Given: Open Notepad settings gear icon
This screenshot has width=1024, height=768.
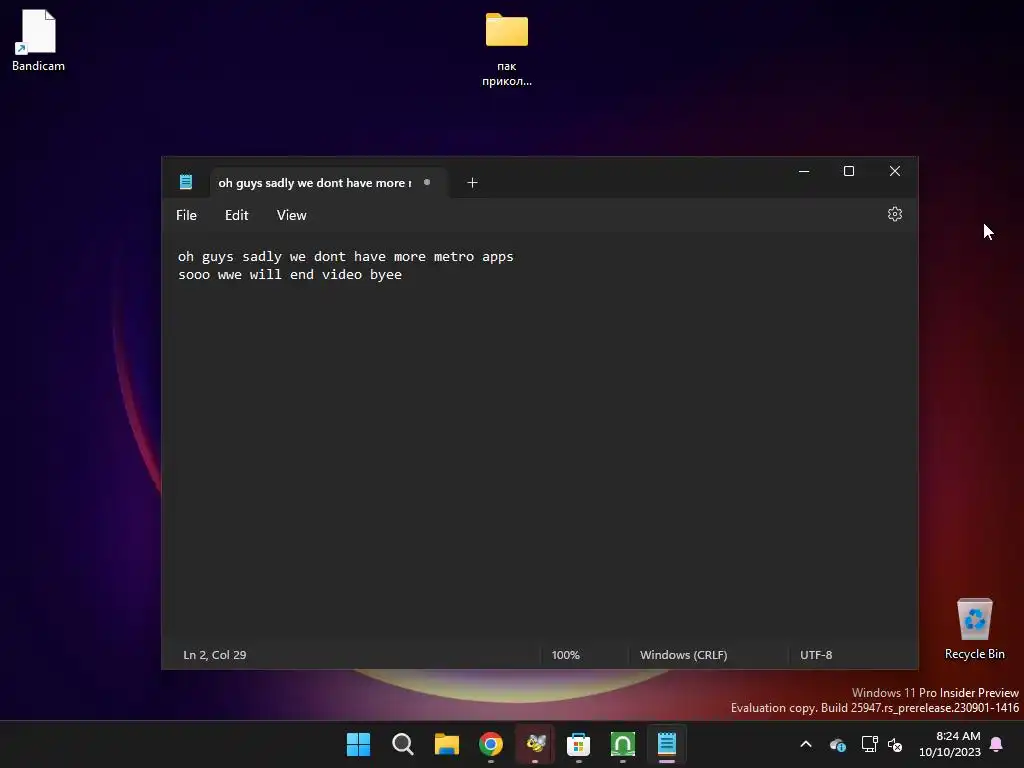Looking at the screenshot, I should coord(895,214).
